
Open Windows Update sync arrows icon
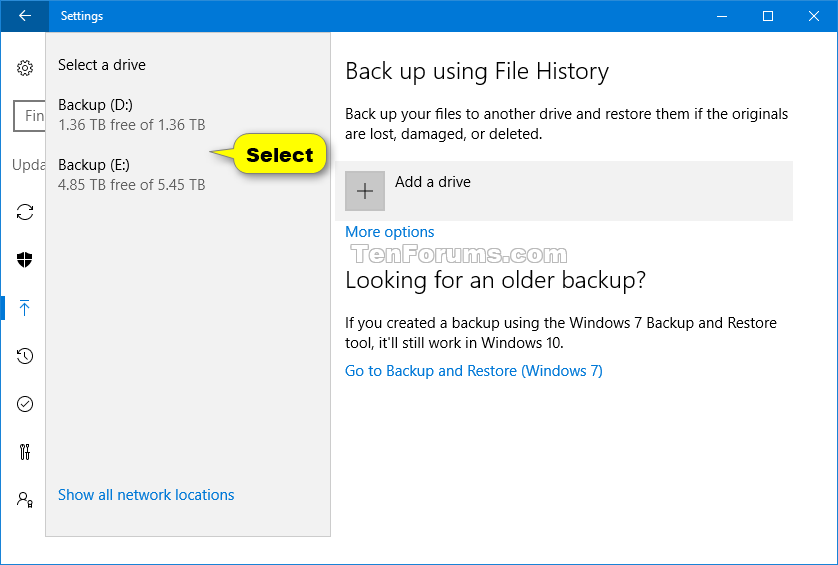point(25,212)
